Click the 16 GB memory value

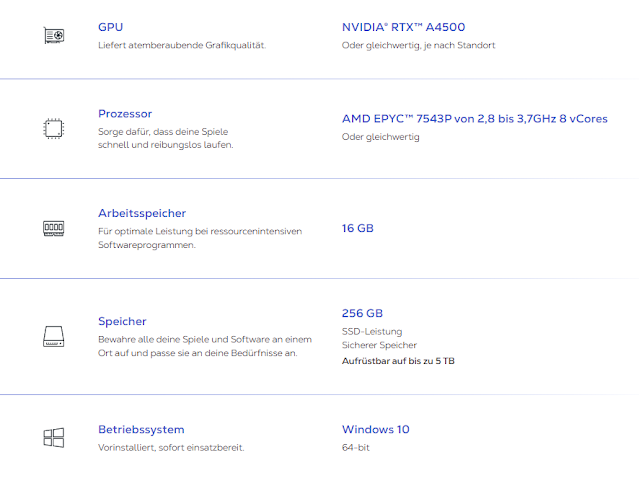point(358,228)
